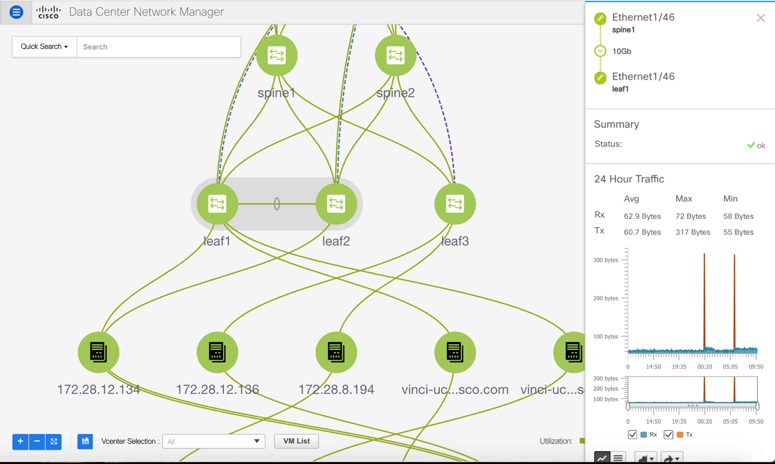Close the Ethernet1/46 link details panel
Image resolution: width=775 pixels, height=464 pixels.
point(761,18)
